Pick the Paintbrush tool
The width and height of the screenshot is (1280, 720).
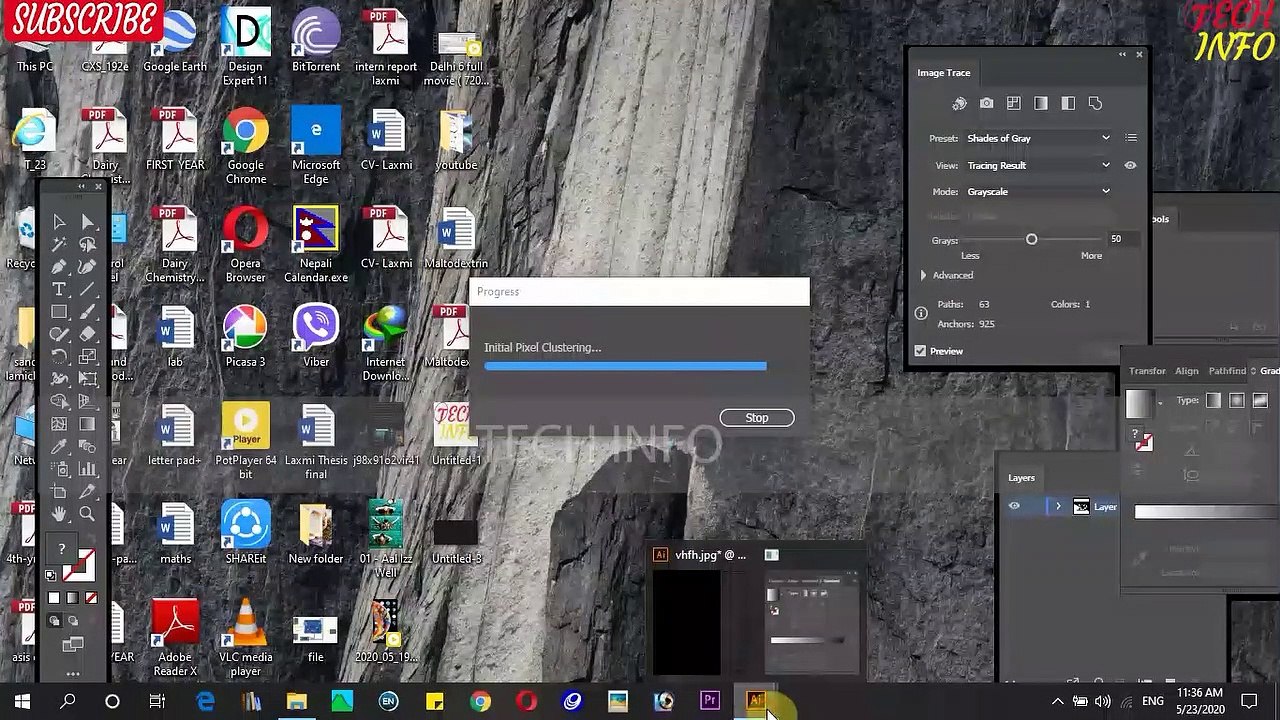point(87,313)
